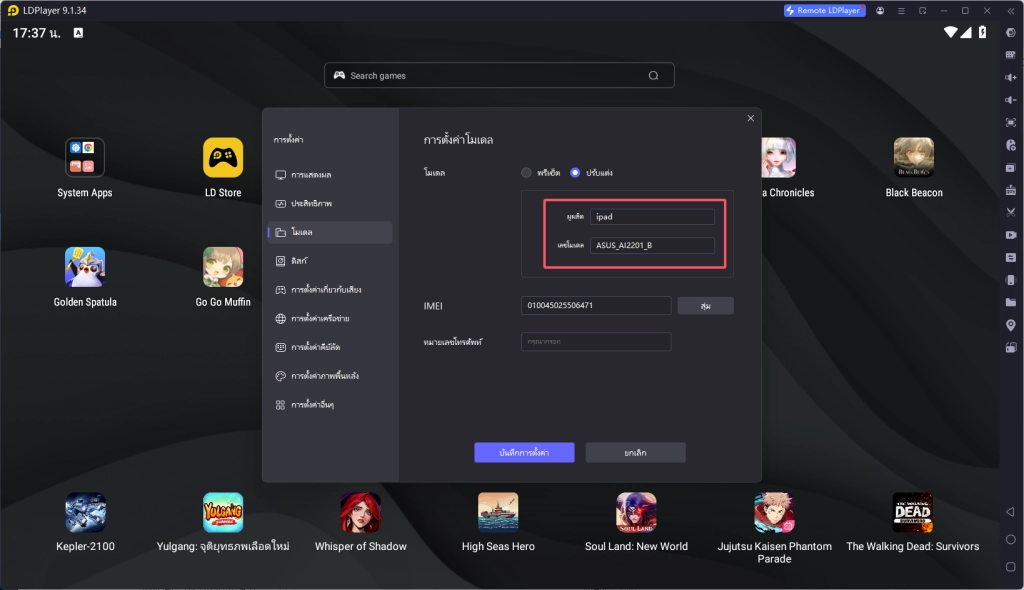Viewport: 1024px width, 590px height.
Task: Launch the Golden Spatula game
Action: tap(85, 267)
